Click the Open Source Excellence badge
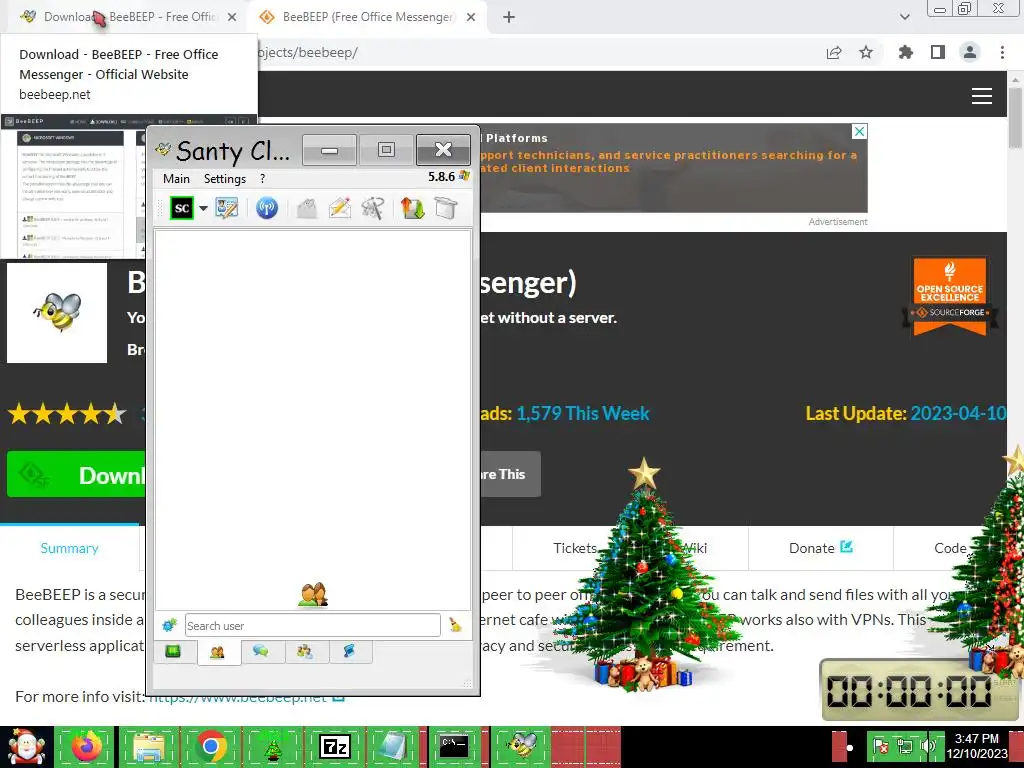The height and width of the screenshot is (768, 1024). 950,296
